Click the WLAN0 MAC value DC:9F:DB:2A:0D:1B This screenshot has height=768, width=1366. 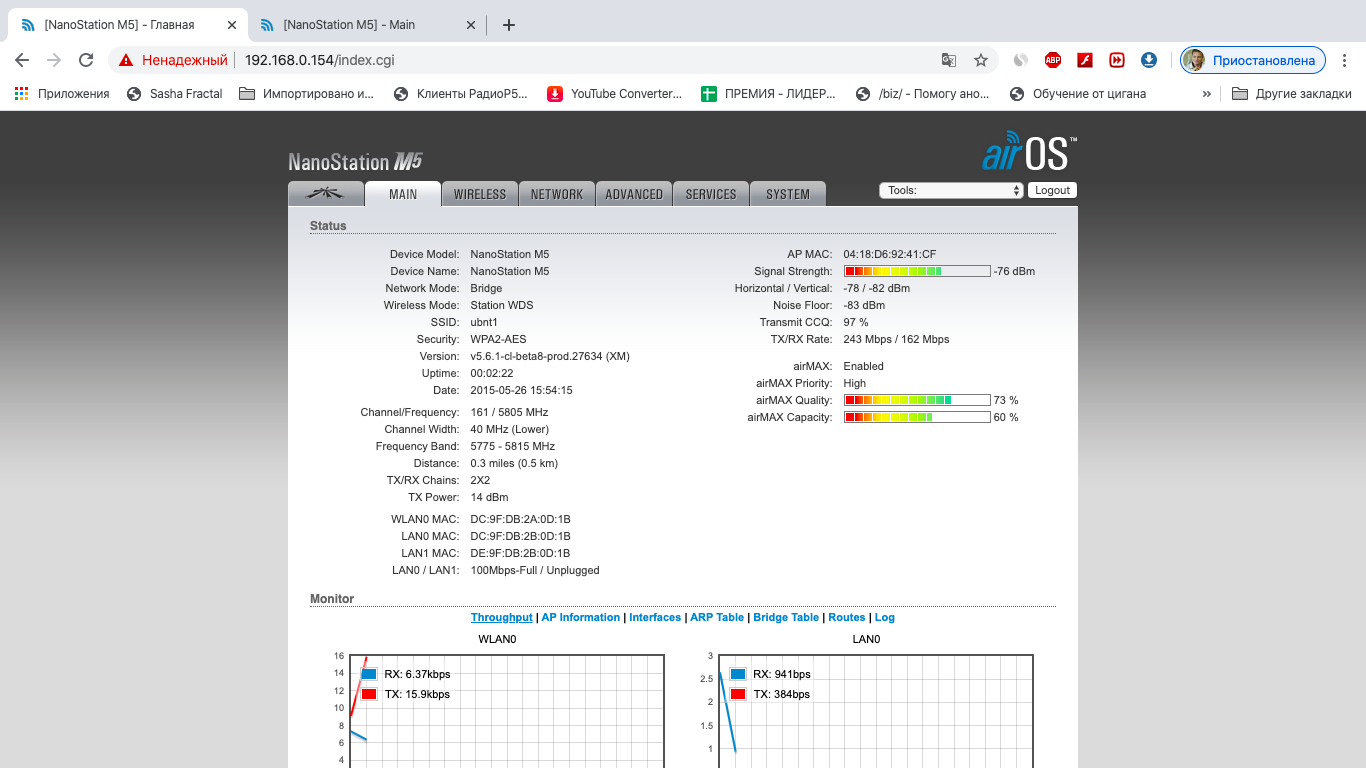(x=521, y=519)
